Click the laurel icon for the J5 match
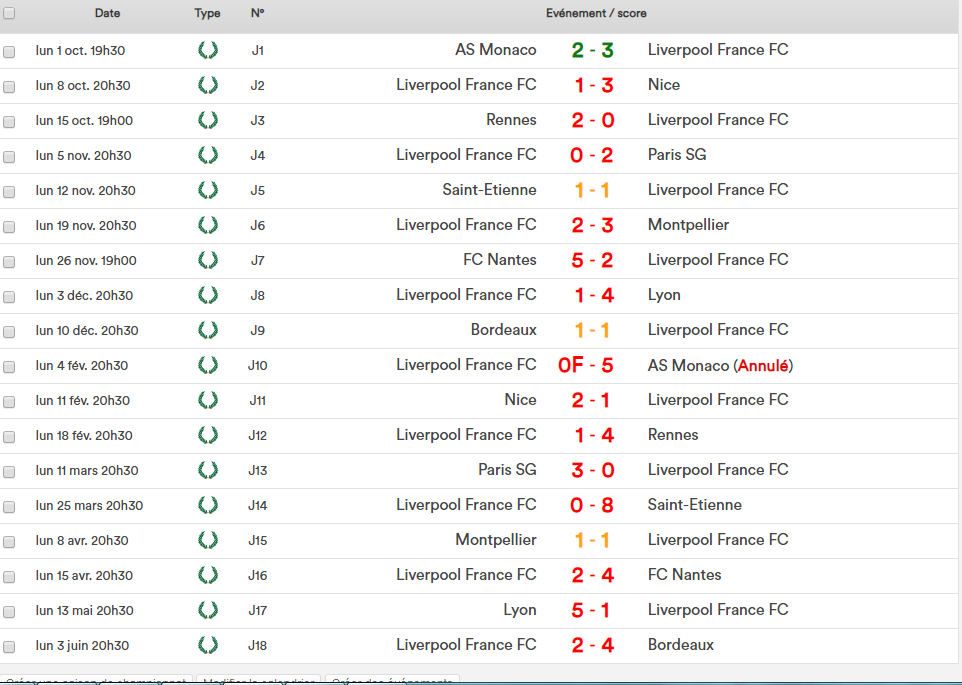The width and height of the screenshot is (962, 685). coord(208,190)
